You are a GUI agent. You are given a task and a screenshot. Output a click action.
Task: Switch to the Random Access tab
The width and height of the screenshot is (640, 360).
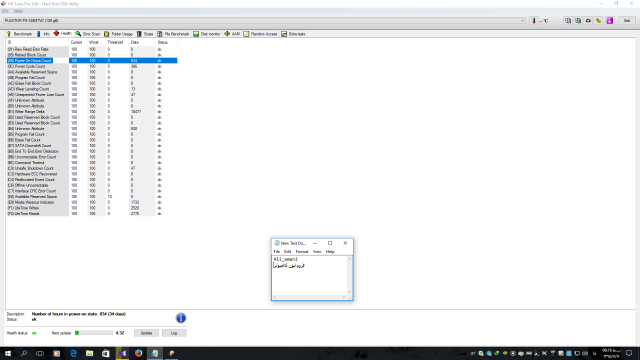tap(260, 34)
